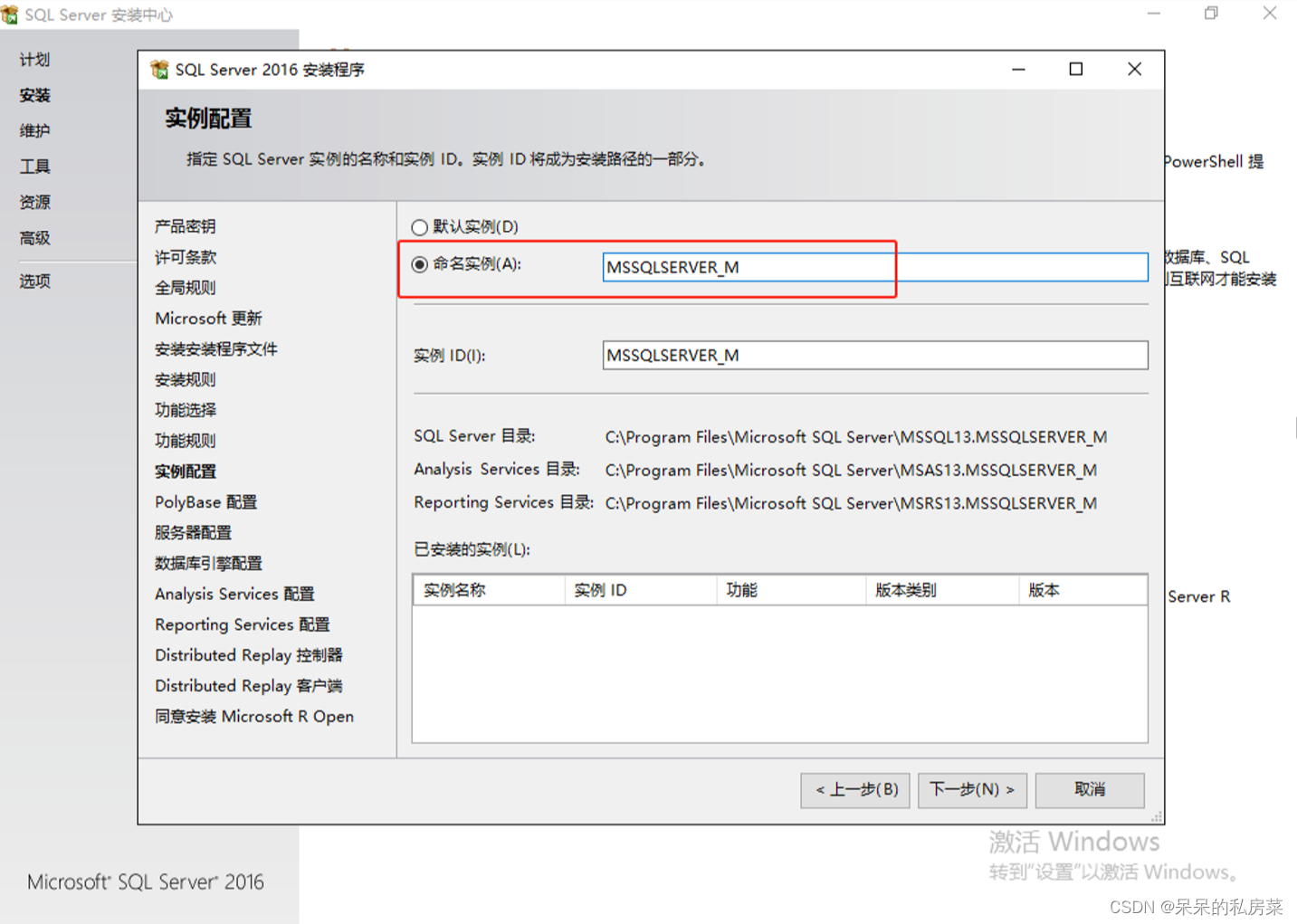Restore down the SQL Server 安装中心 window
The image size is (1297, 924).
[x=1211, y=14]
